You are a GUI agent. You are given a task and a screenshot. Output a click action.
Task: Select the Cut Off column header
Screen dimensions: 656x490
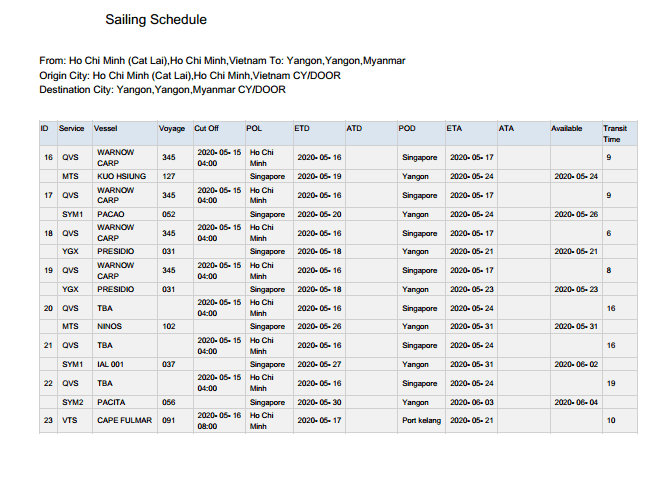click(207, 129)
